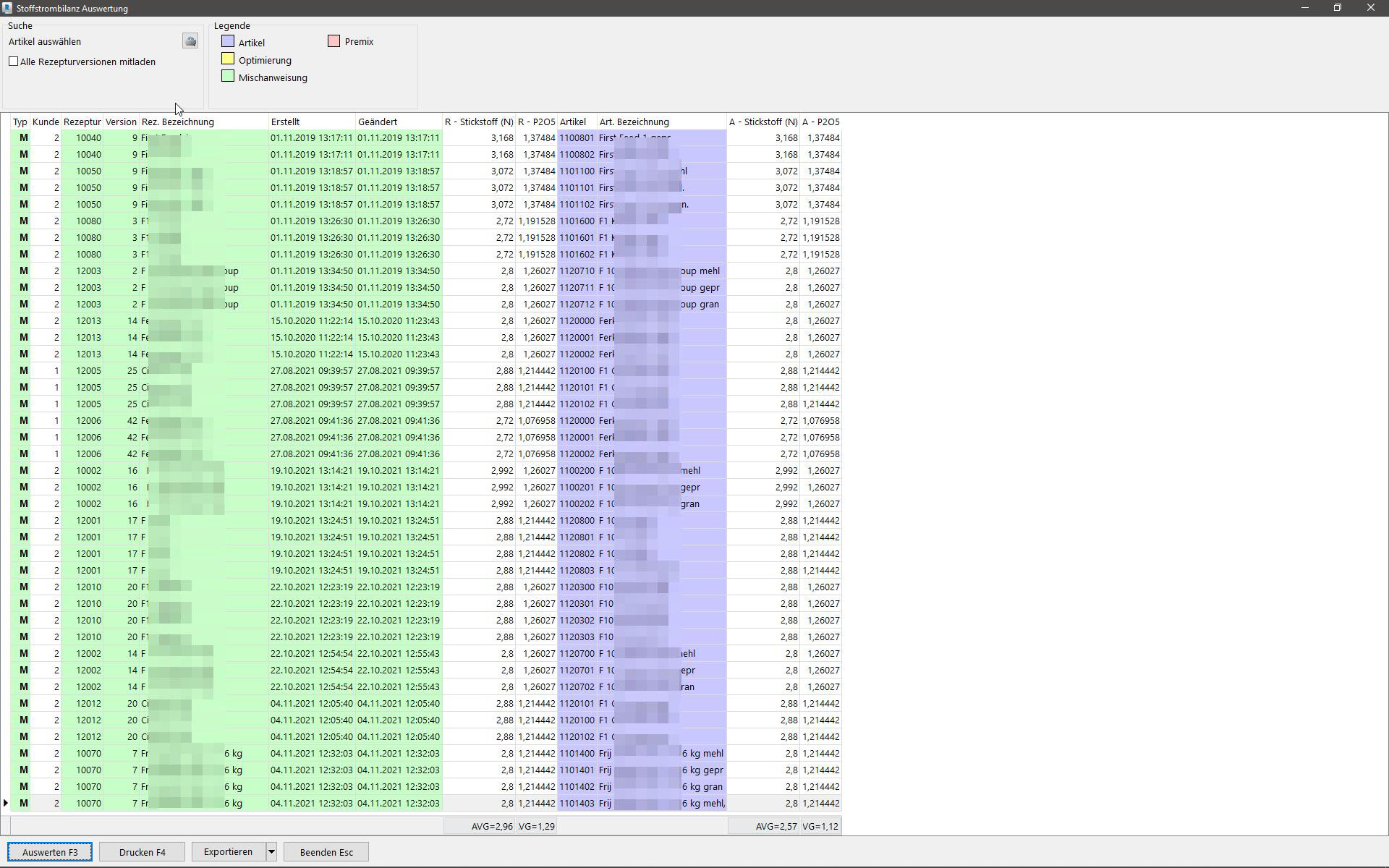The height and width of the screenshot is (868, 1389).
Task: Click the Beenden Esc button
Action: [x=326, y=852]
